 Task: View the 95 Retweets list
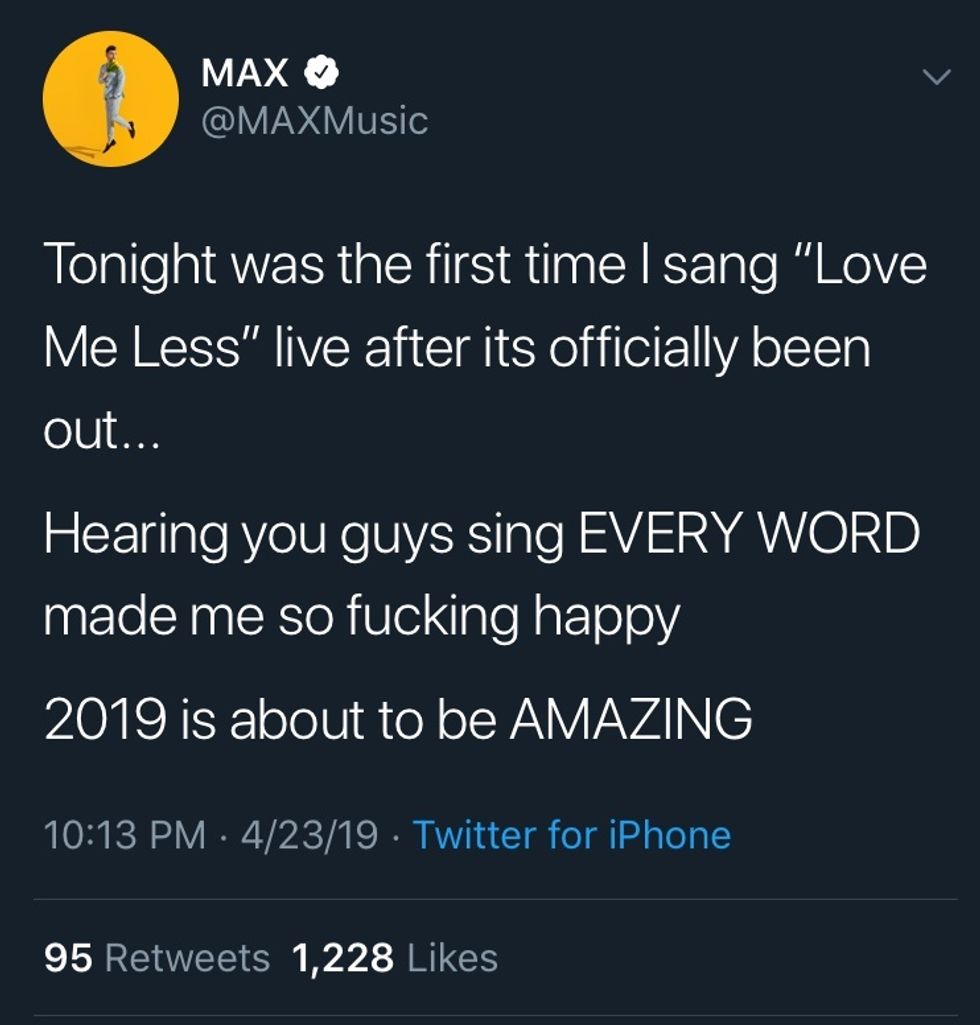(x=157, y=958)
